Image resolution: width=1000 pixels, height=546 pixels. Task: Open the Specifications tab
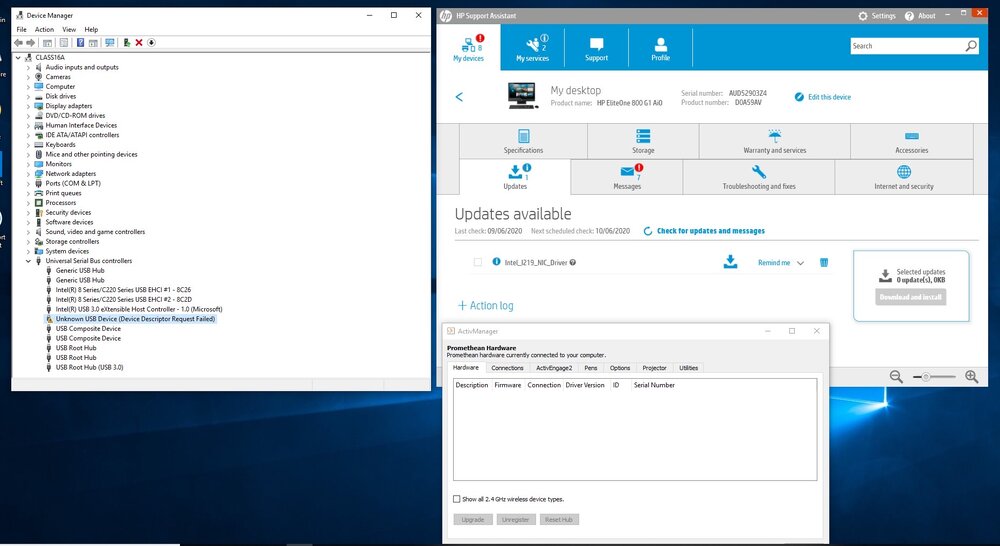coord(523,141)
